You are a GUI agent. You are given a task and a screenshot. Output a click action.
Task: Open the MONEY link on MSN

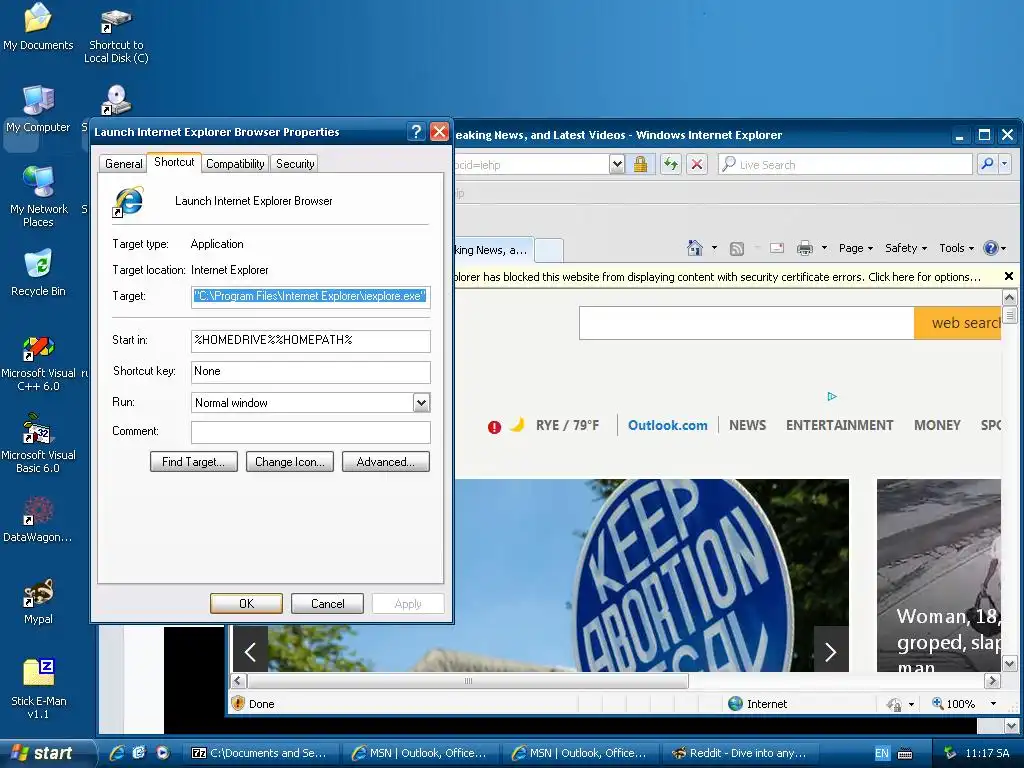point(937,425)
